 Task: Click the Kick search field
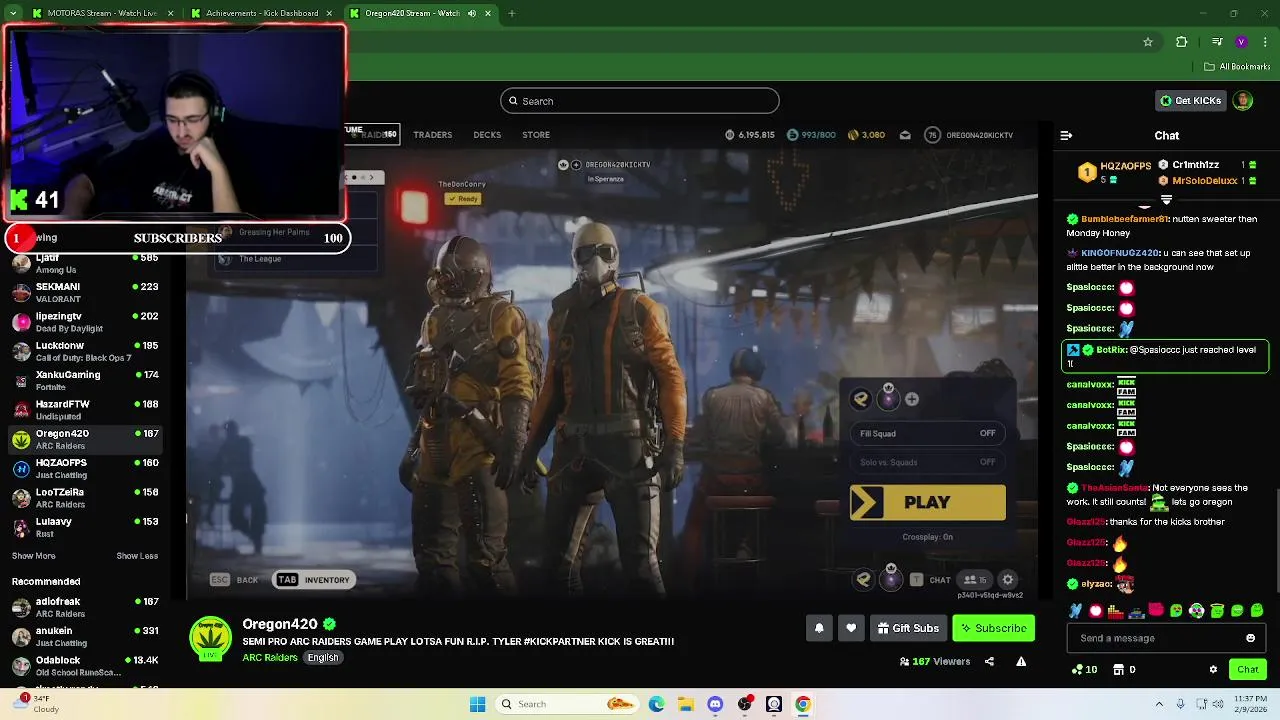640,101
